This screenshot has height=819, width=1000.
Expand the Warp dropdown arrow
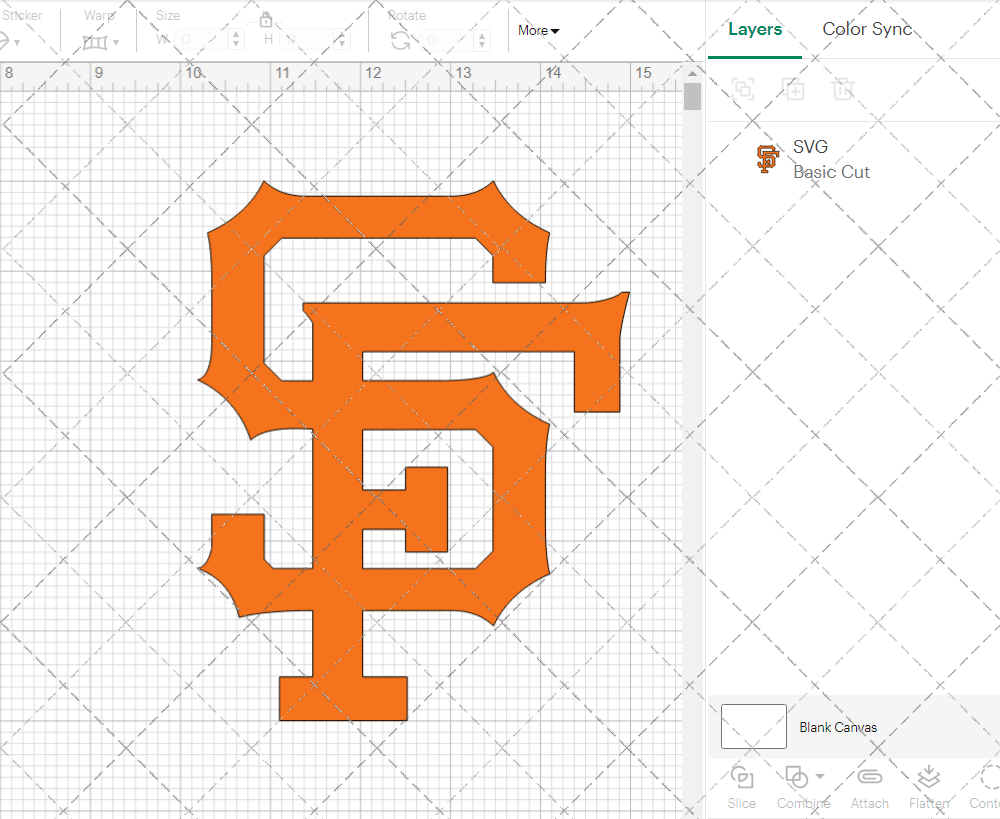tap(116, 42)
